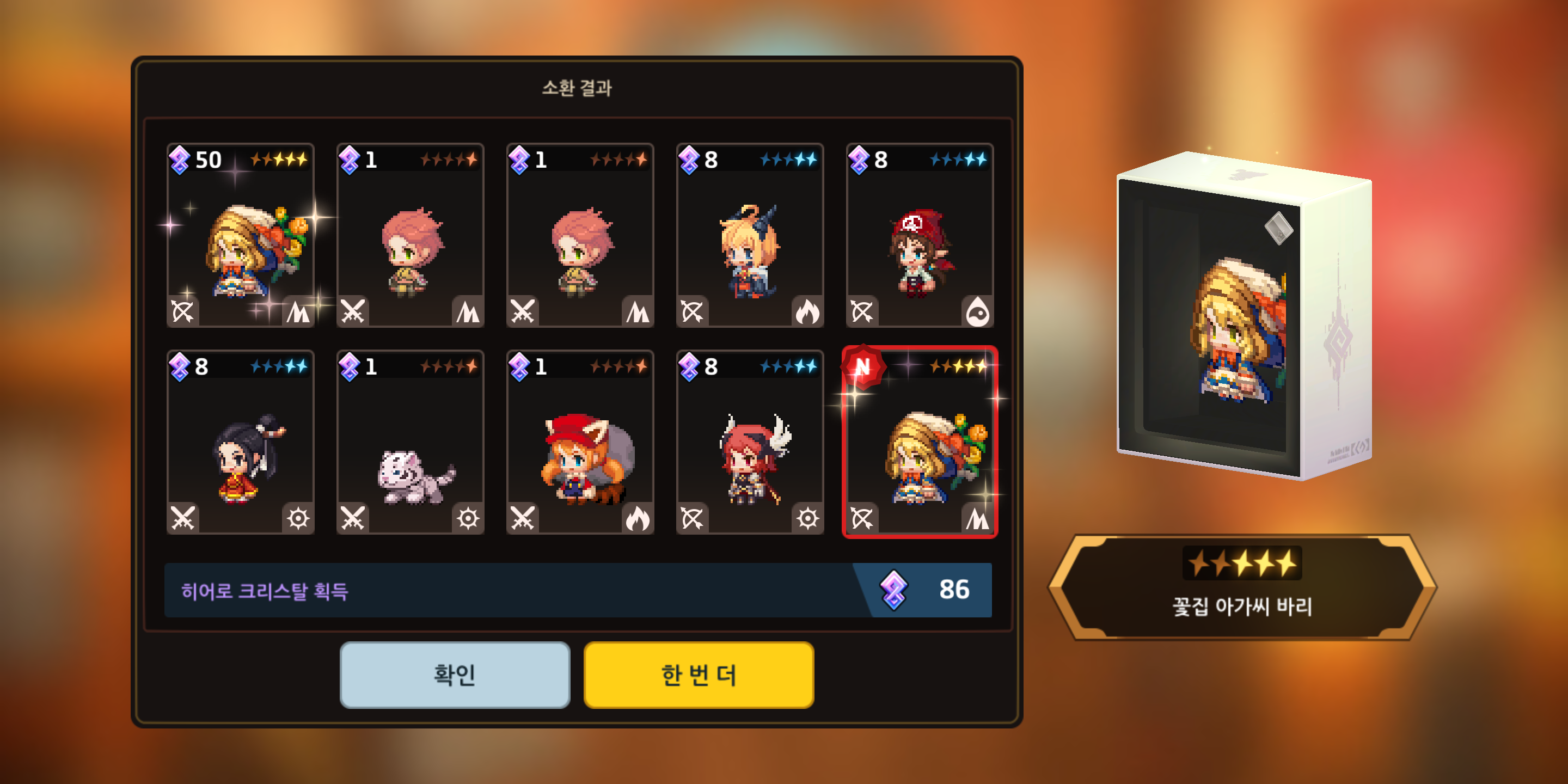This screenshot has height=784, width=1568.
Task: Select the 50-crystal flower girl card
Action: pos(241,235)
